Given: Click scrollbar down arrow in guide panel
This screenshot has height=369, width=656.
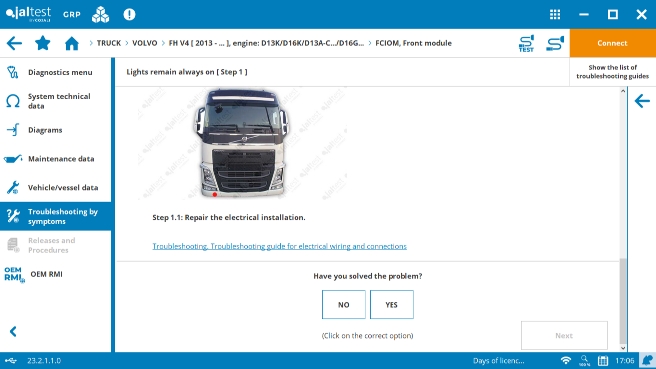Looking at the screenshot, I should [x=623, y=348].
